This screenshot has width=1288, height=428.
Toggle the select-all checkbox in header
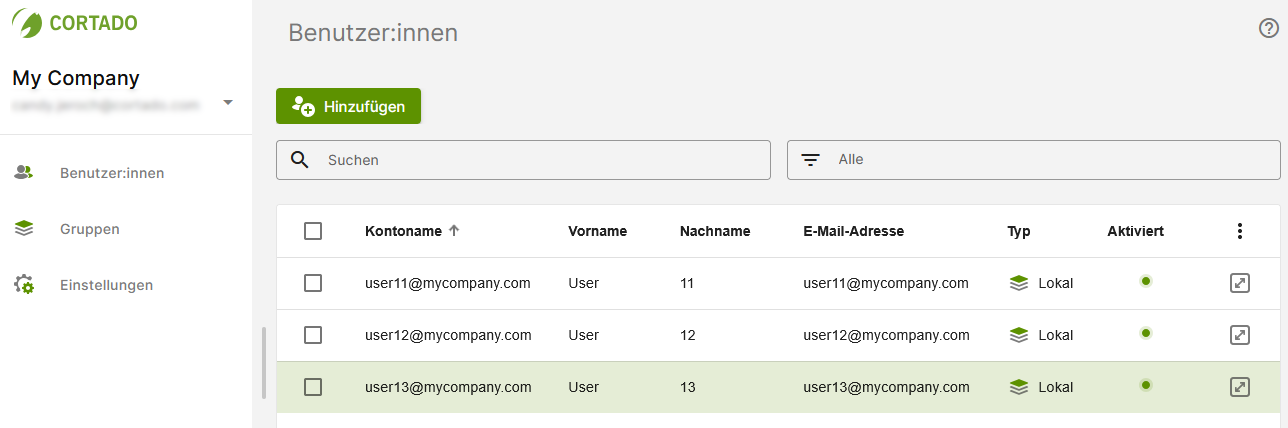(x=313, y=231)
